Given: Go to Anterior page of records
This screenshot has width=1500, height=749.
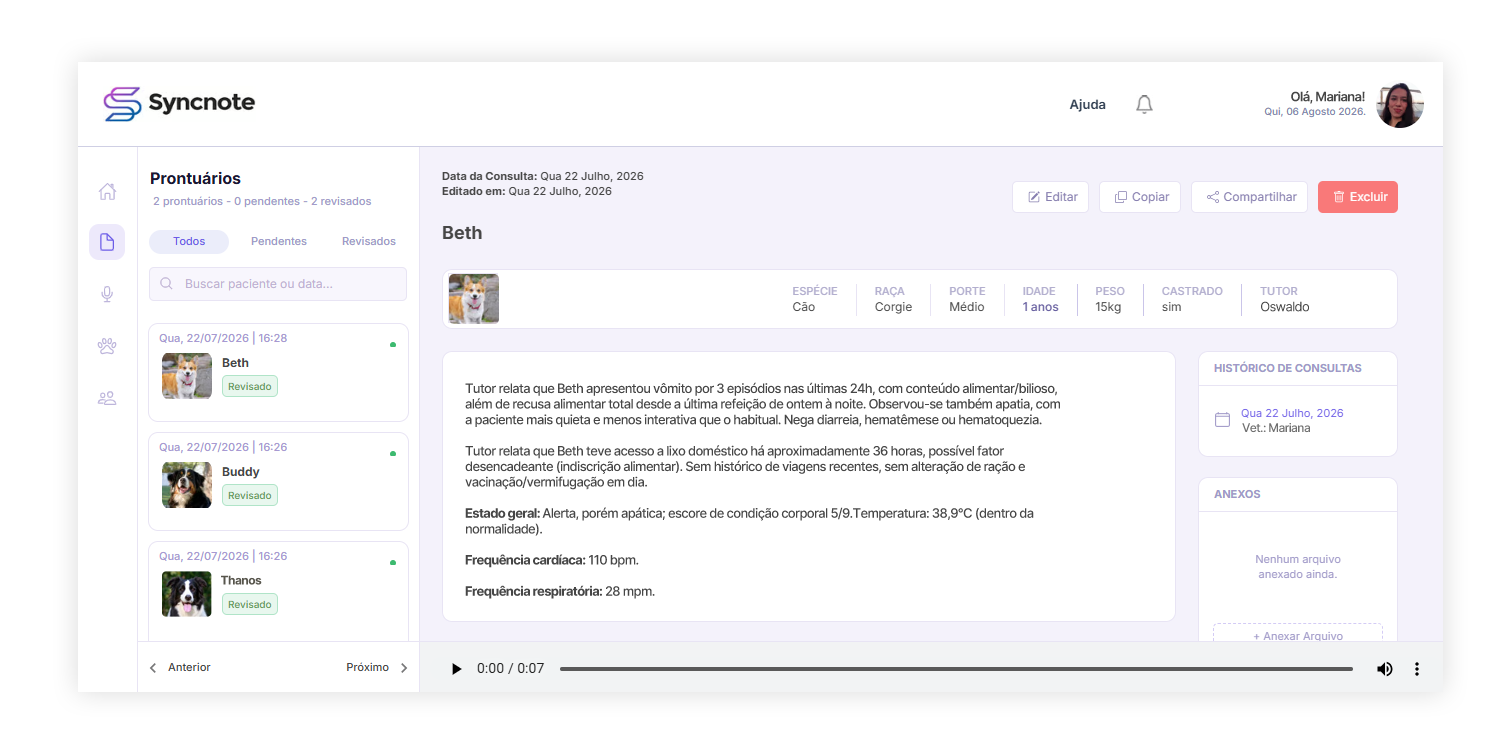Looking at the screenshot, I should tap(180, 668).
